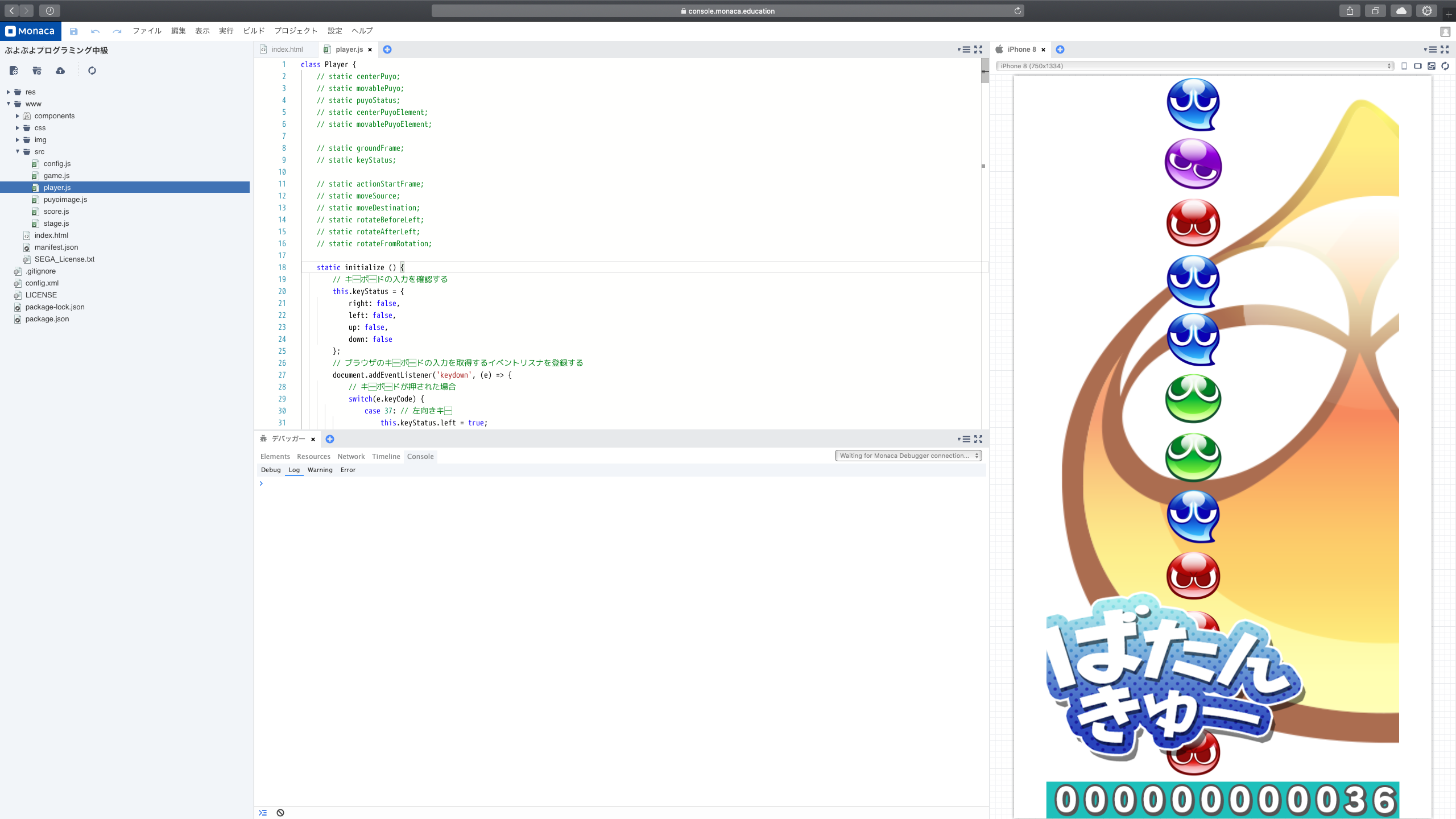Collapse the src folder
Image resolution: width=1456 pixels, height=819 pixels.
tap(18, 151)
